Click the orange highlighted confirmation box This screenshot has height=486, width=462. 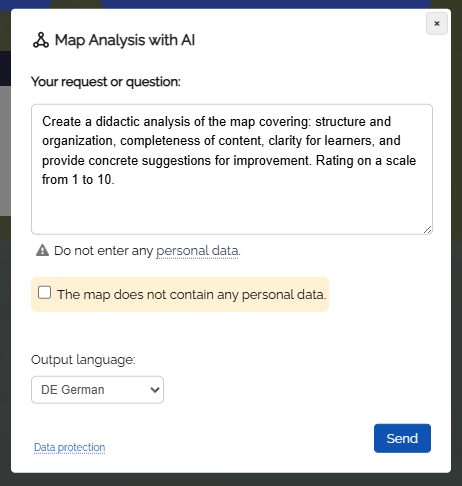pos(180,294)
